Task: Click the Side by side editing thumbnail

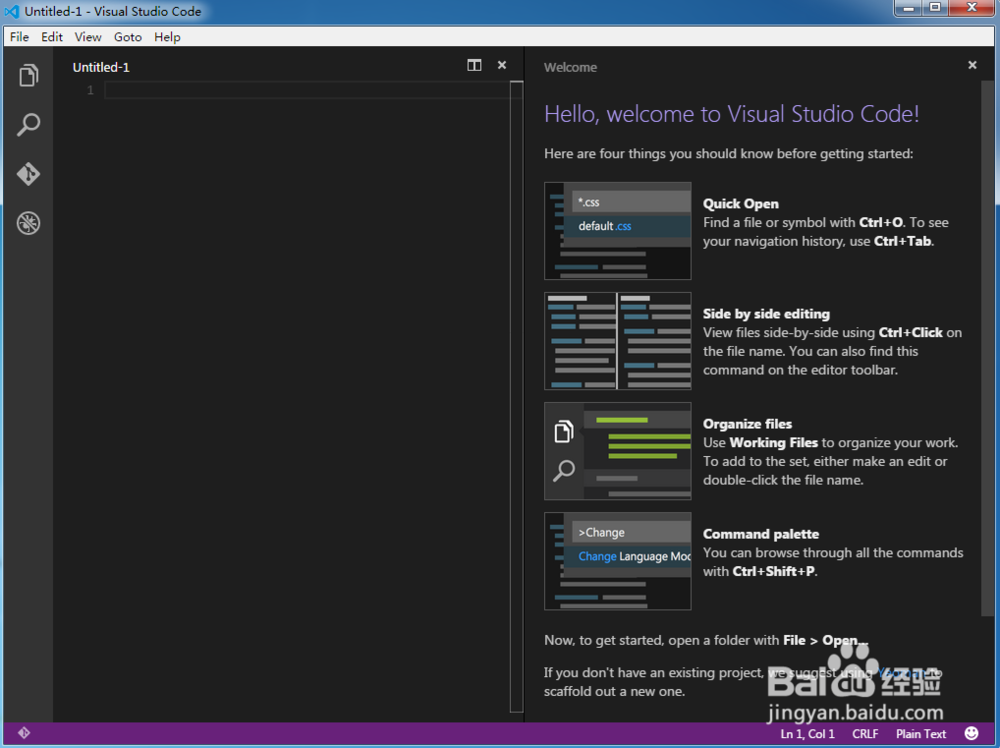Action: coord(617,341)
